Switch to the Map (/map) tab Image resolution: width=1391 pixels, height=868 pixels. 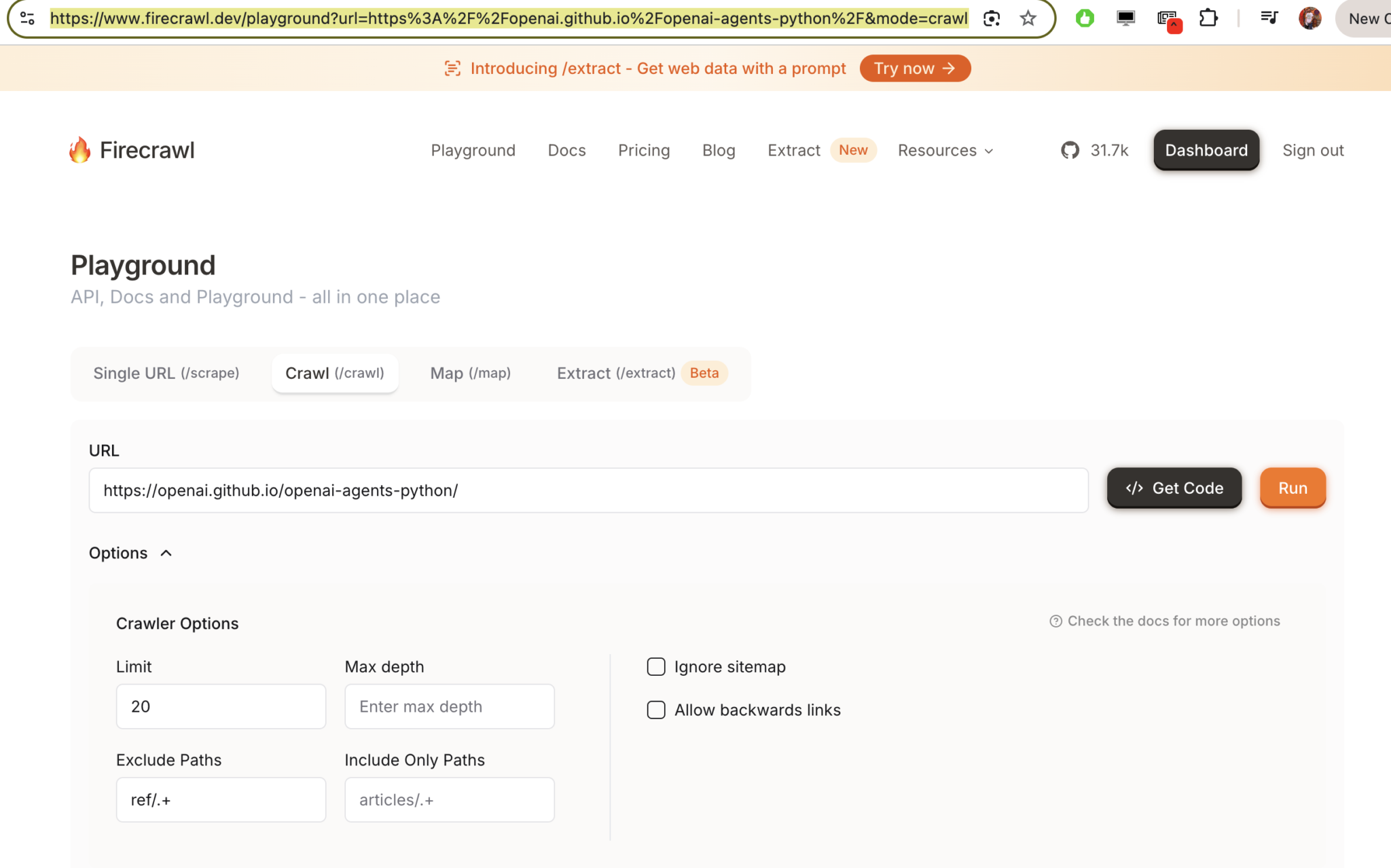[470, 373]
